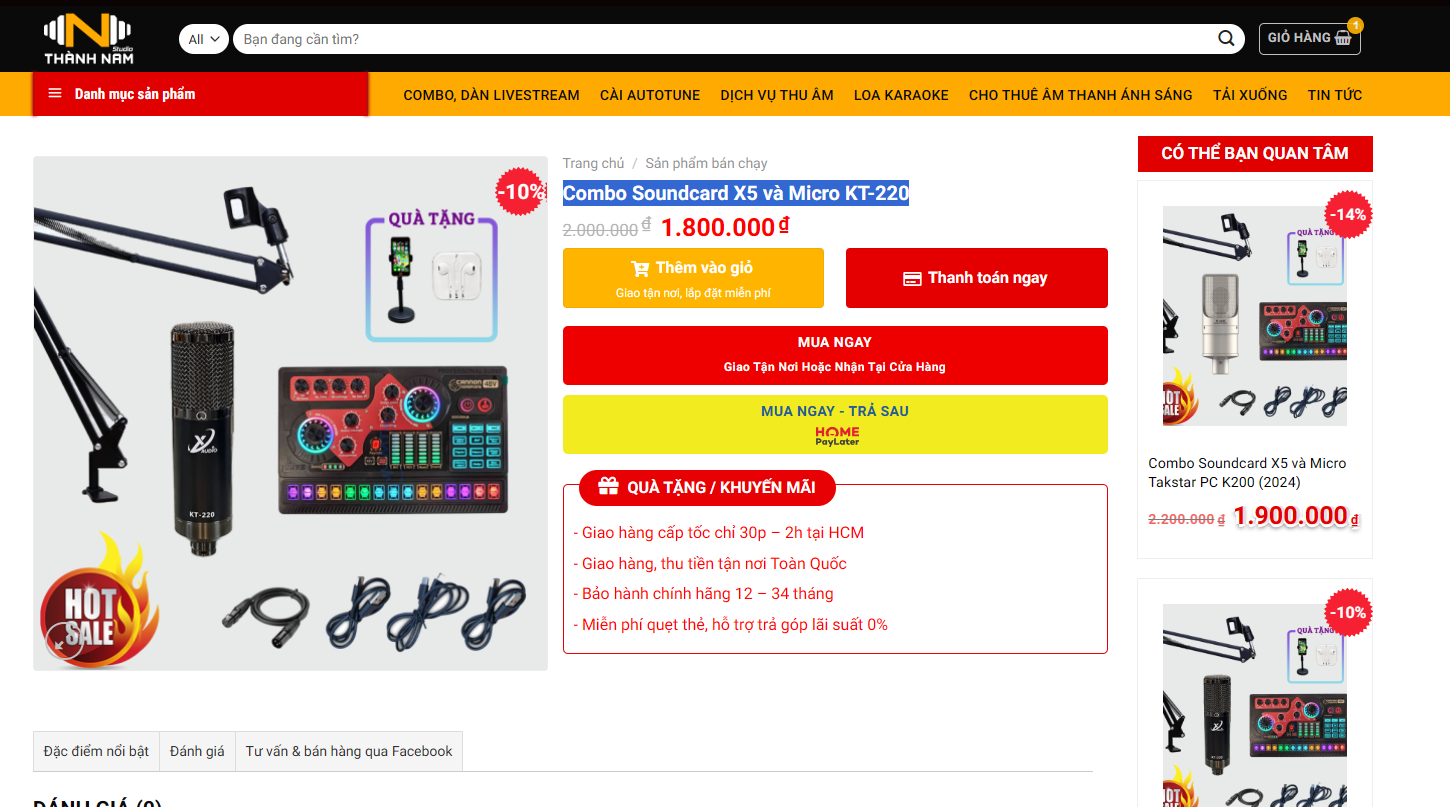Click the Home PayLater logo

[836, 436]
